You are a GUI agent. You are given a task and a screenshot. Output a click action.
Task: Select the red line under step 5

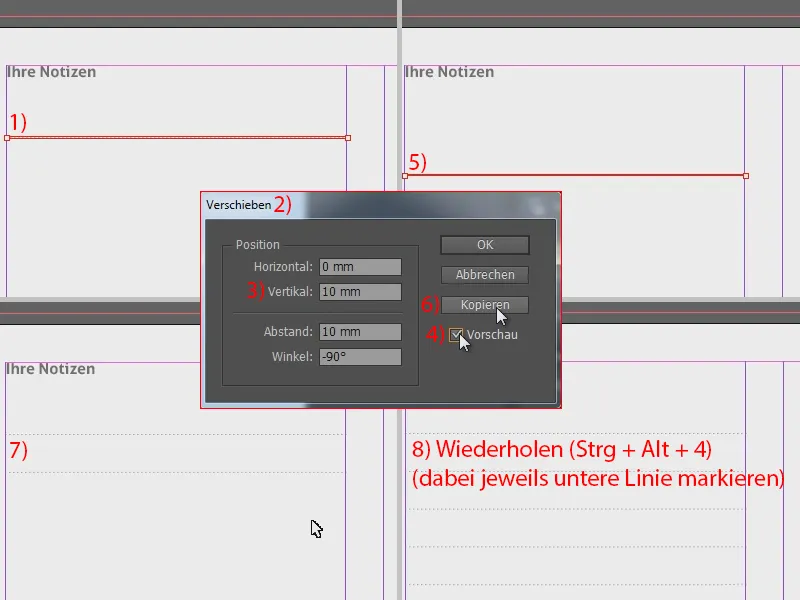(x=576, y=176)
